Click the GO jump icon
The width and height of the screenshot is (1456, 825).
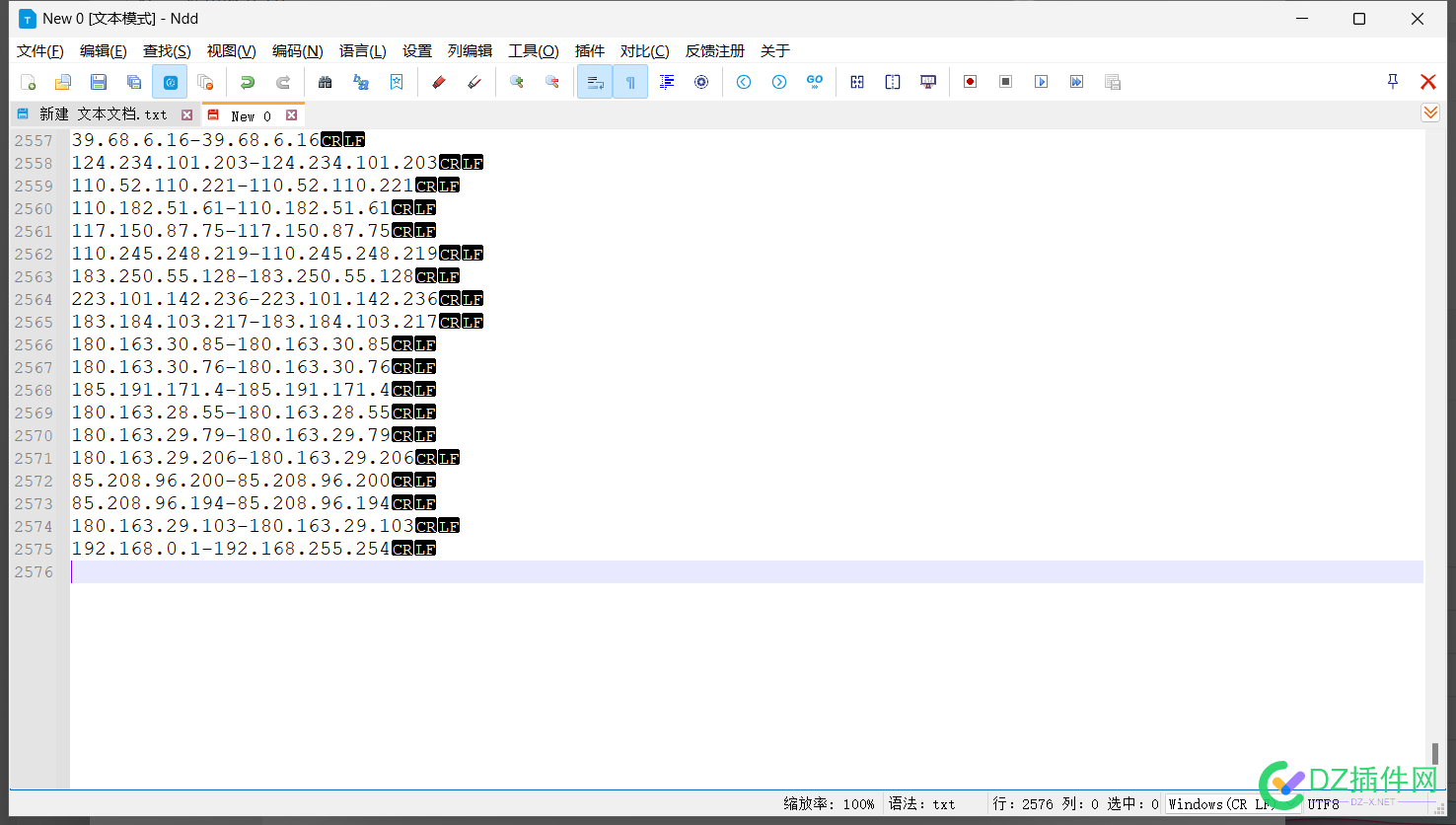[815, 82]
